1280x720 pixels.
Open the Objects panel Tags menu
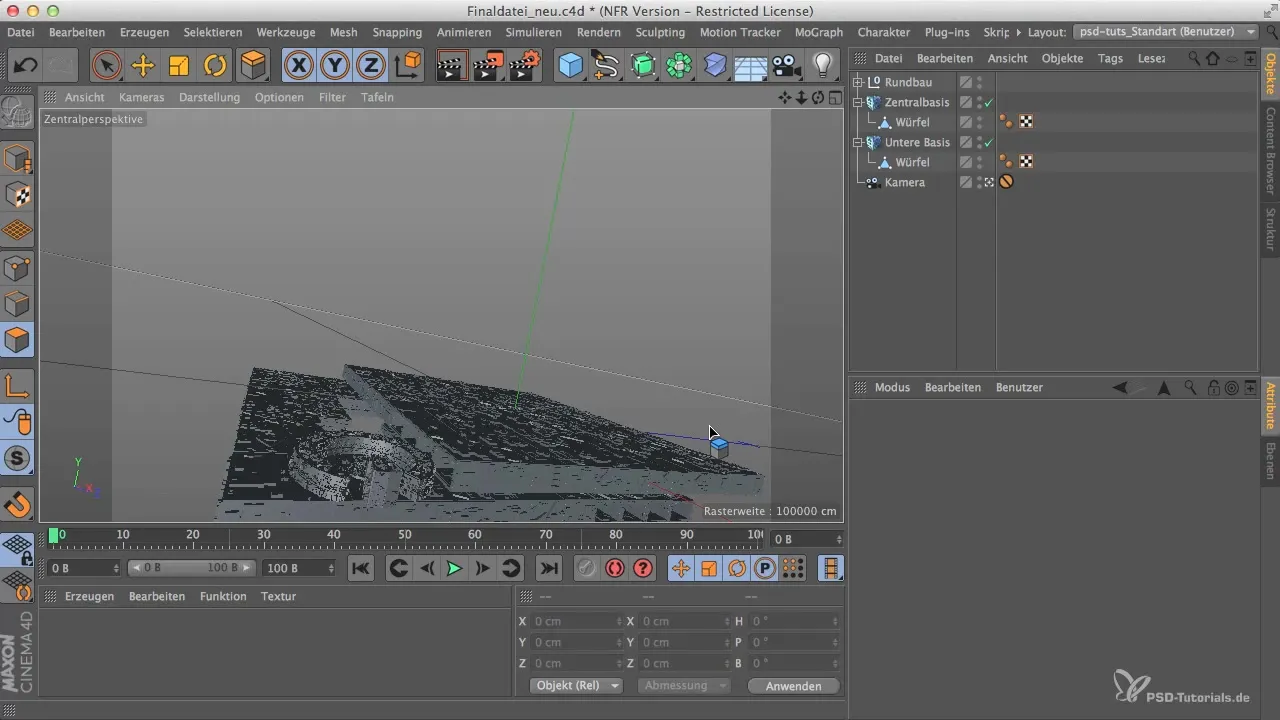point(1110,58)
